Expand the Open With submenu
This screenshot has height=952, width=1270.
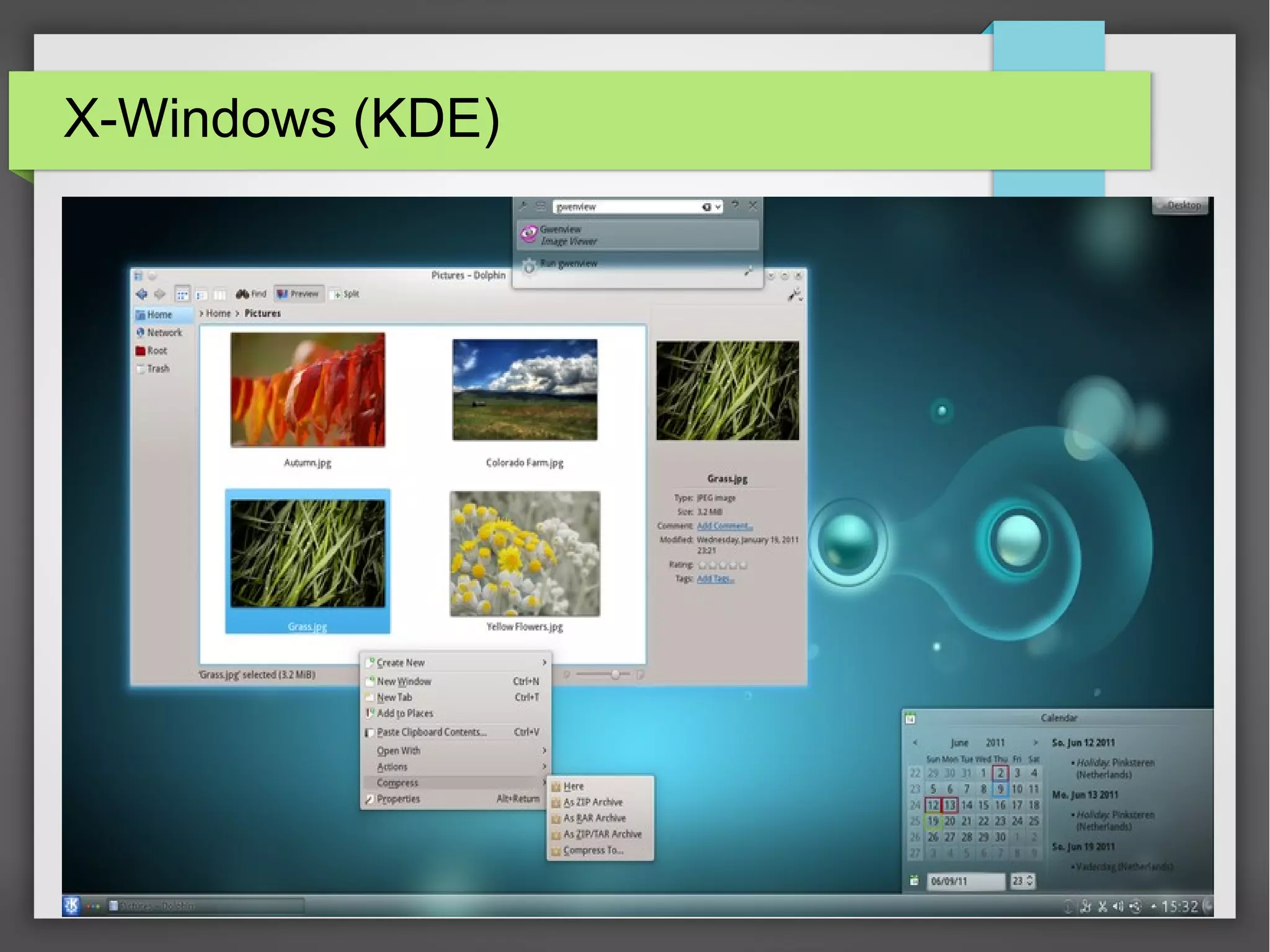click(x=456, y=750)
